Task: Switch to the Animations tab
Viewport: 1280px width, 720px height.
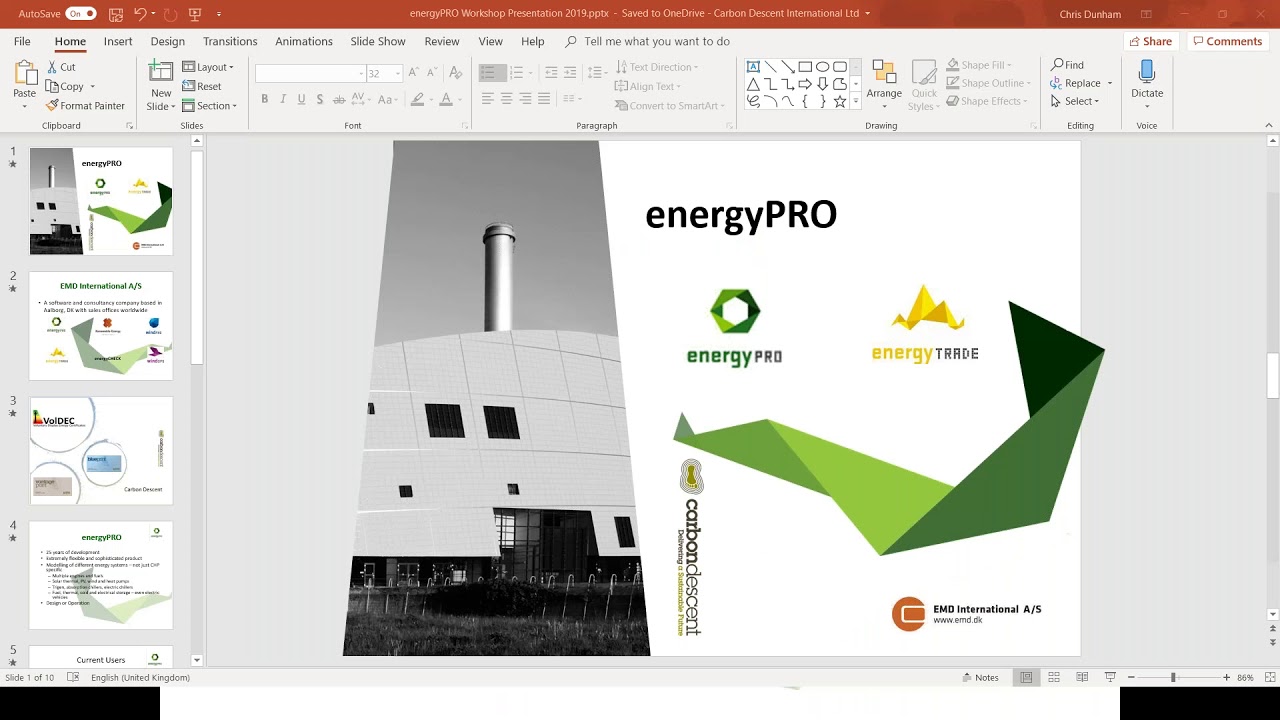Action: tap(304, 41)
